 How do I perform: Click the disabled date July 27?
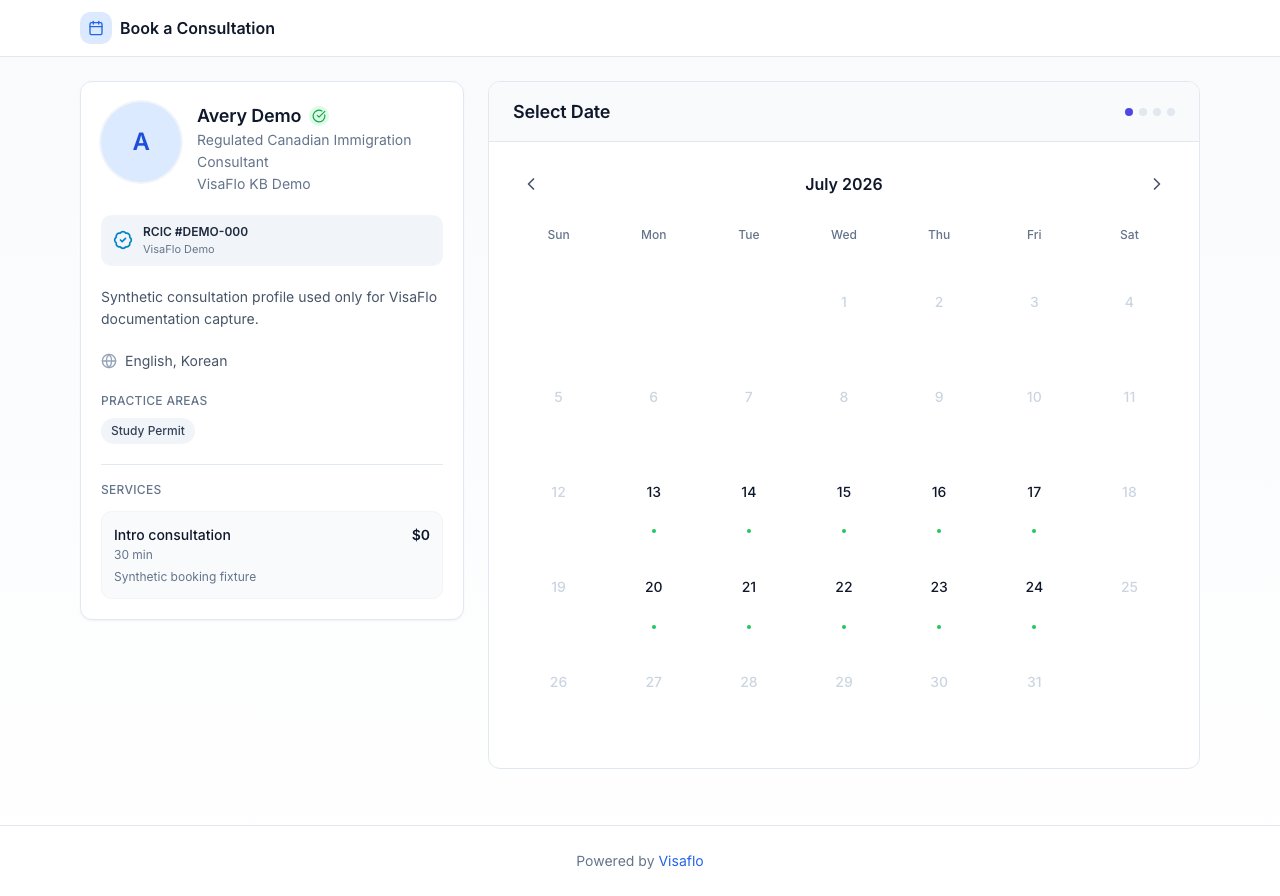(654, 682)
